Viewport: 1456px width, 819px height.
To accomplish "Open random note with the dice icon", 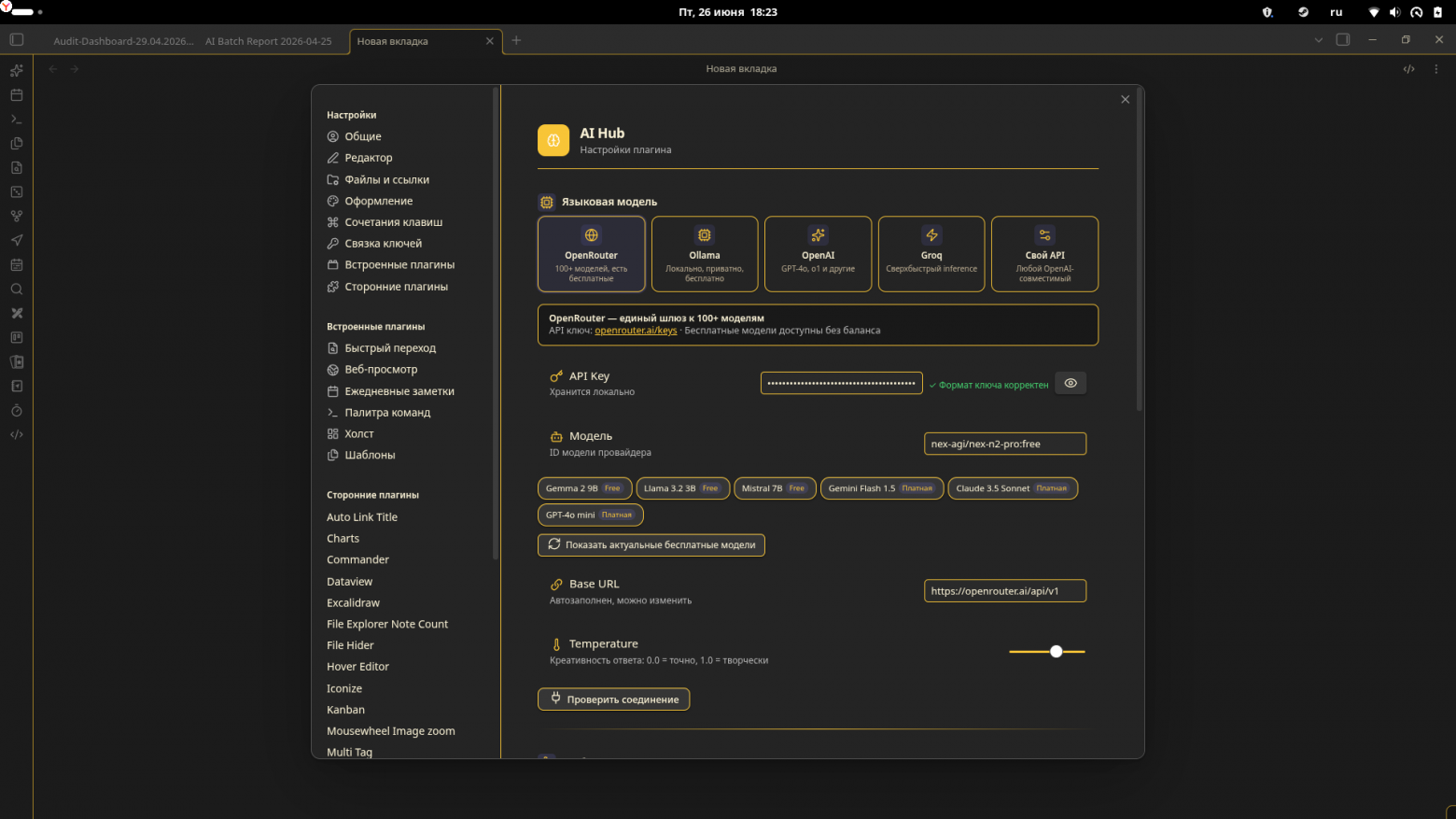I will [16, 191].
